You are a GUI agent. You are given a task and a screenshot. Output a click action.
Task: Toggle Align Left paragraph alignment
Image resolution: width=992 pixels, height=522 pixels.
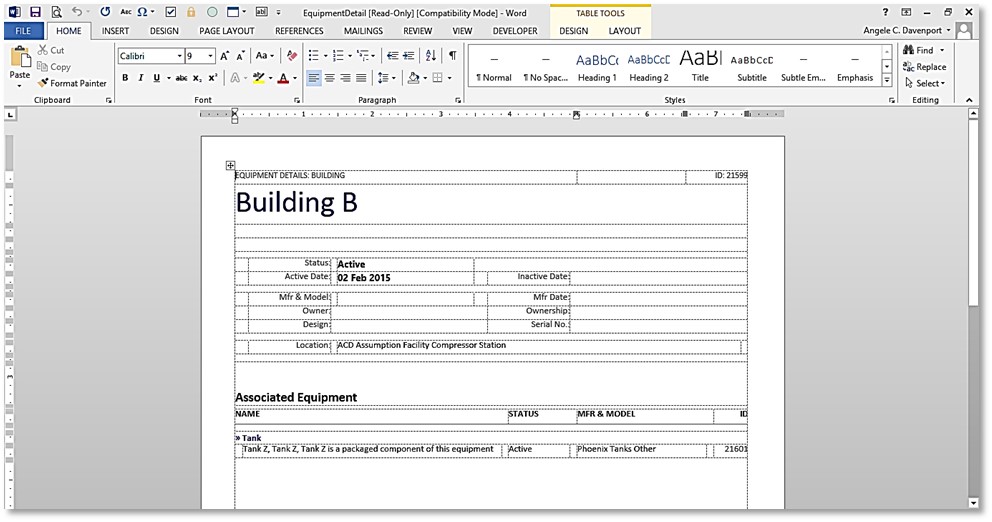(x=314, y=78)
